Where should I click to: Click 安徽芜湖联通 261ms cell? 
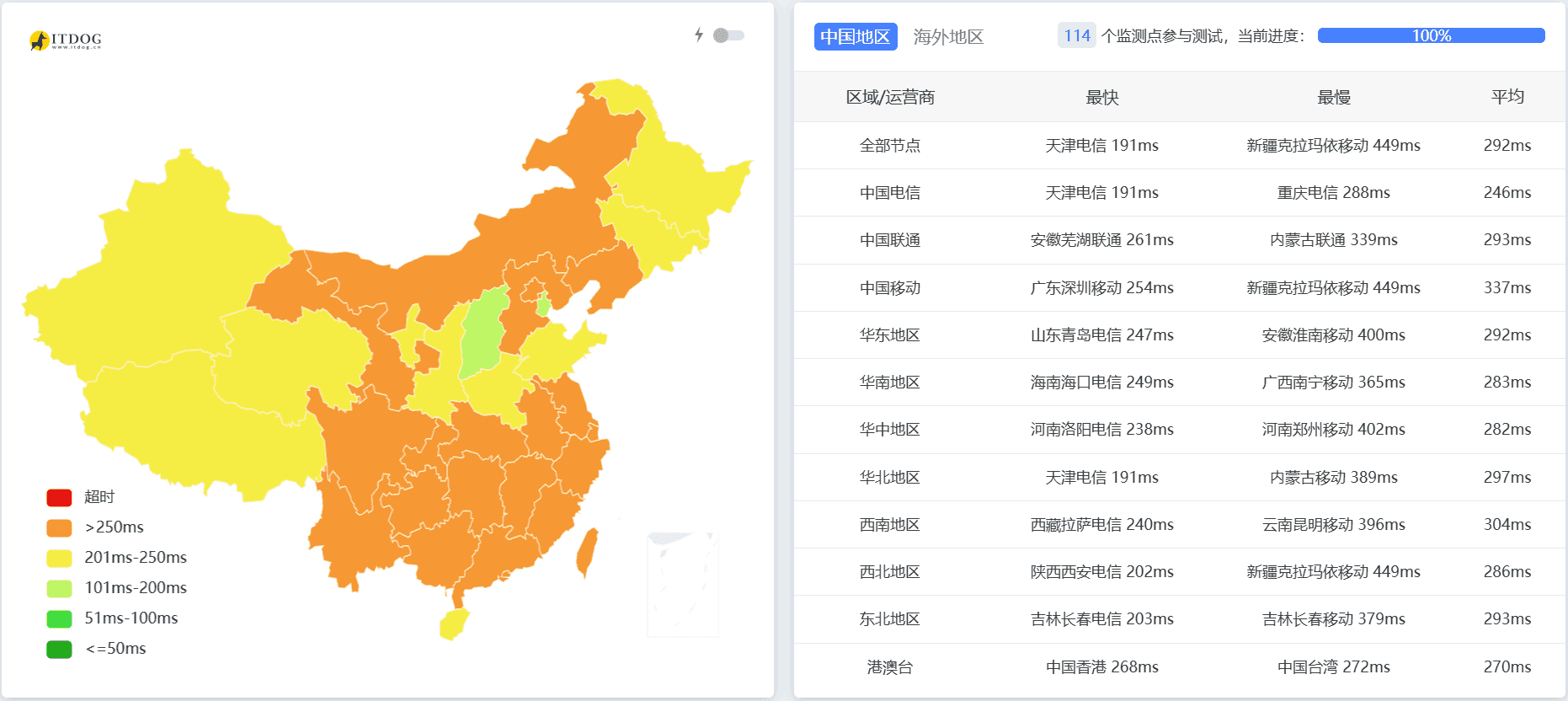point(1101,239)
